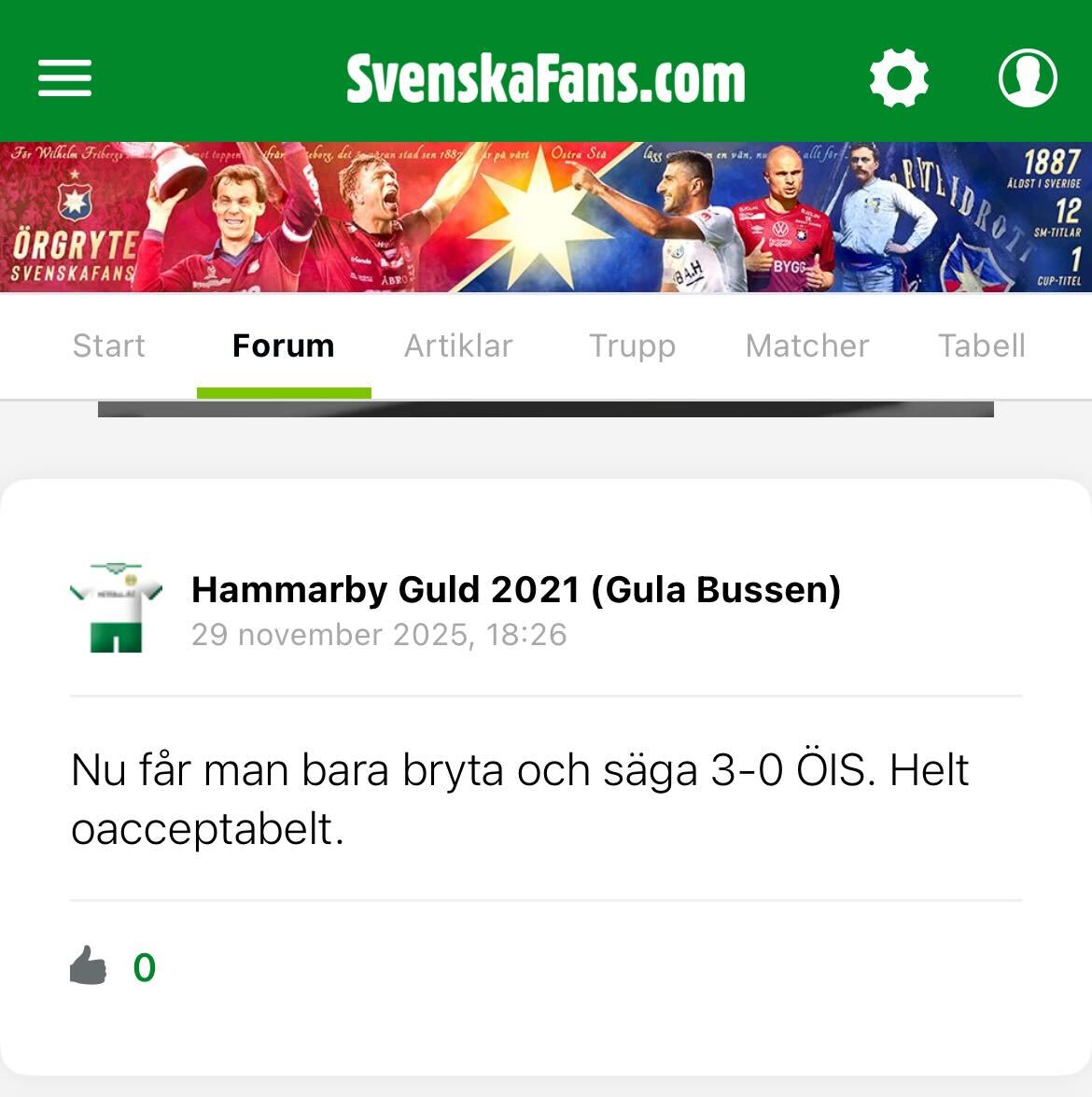Image resolution: width=1092 pixels, height=1097 pixels.
Task: Click the Örgryte club crest in banner
Action: (x=74, y=200)
